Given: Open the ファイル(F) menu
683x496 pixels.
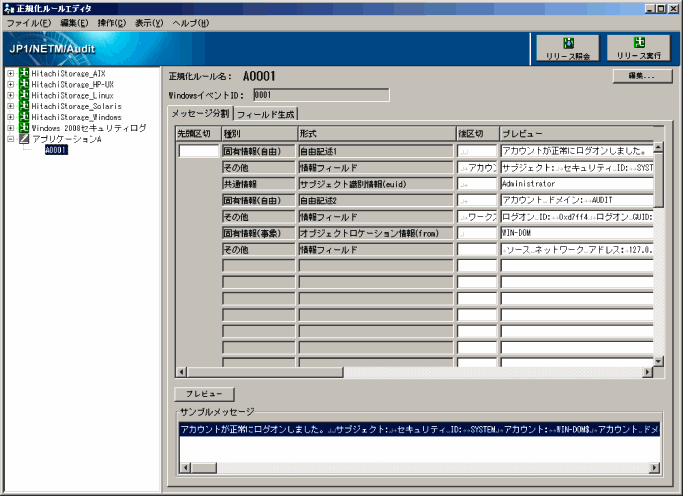Looking at the screenshot, I should tap(29, 22).
